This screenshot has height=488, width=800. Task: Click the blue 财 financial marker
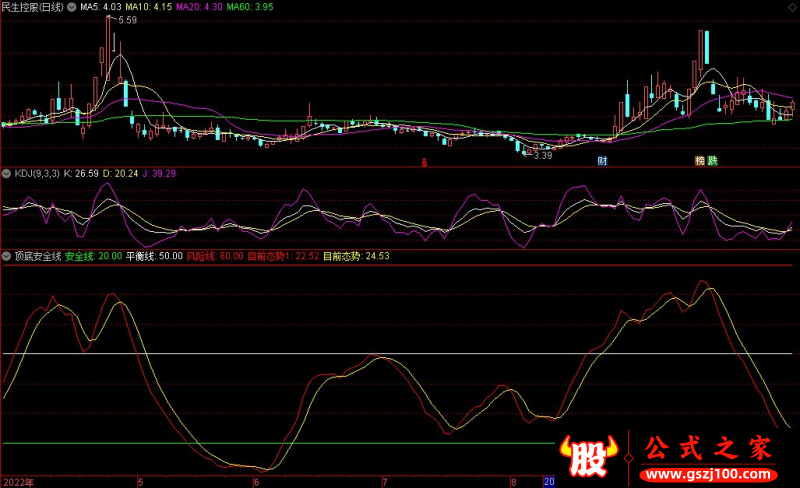click(602, 161)
